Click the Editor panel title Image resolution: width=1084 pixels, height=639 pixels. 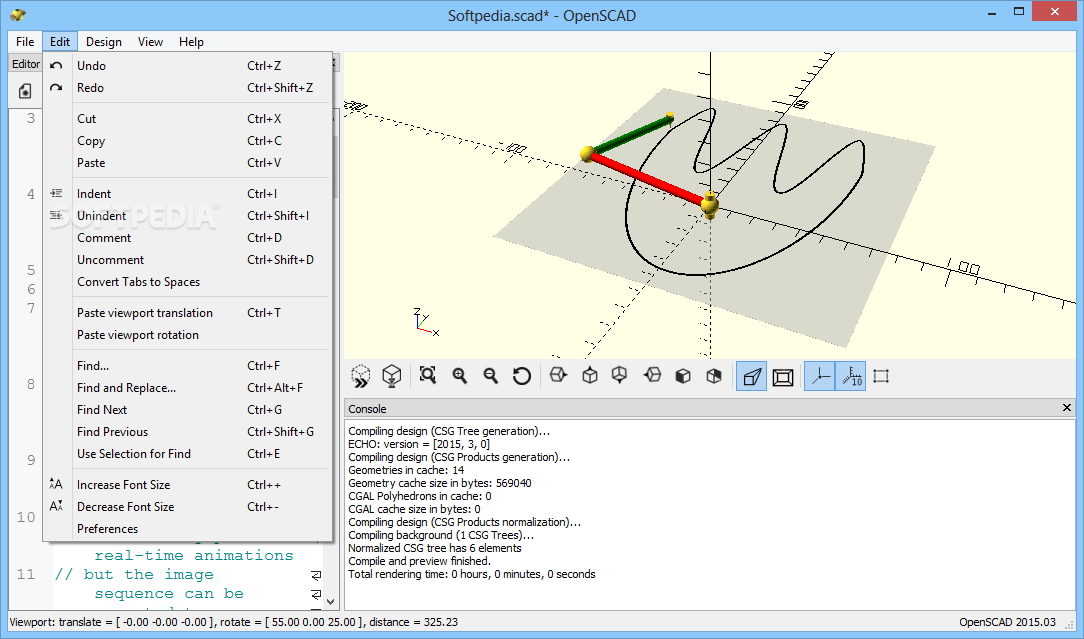(x=26, y=64)
